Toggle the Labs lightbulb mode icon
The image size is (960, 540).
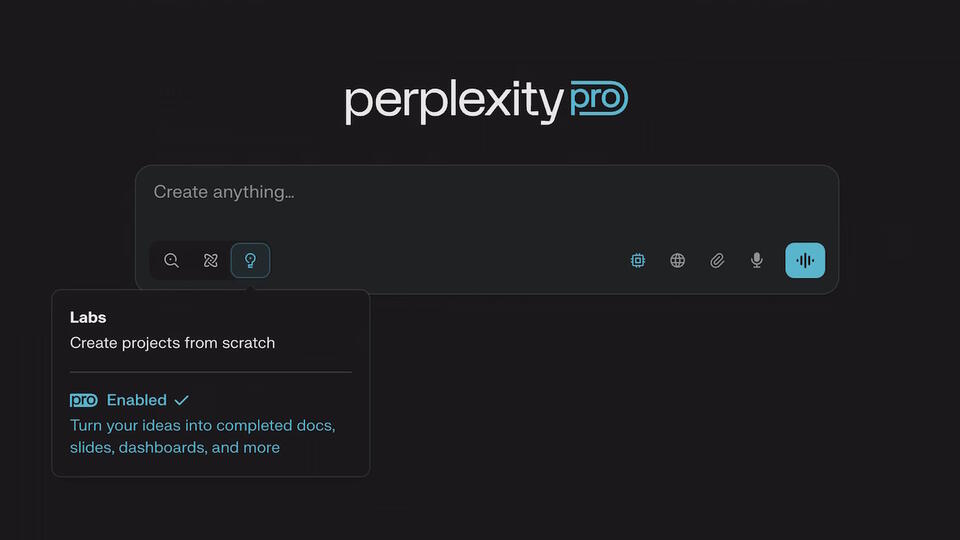click(250, 261)
